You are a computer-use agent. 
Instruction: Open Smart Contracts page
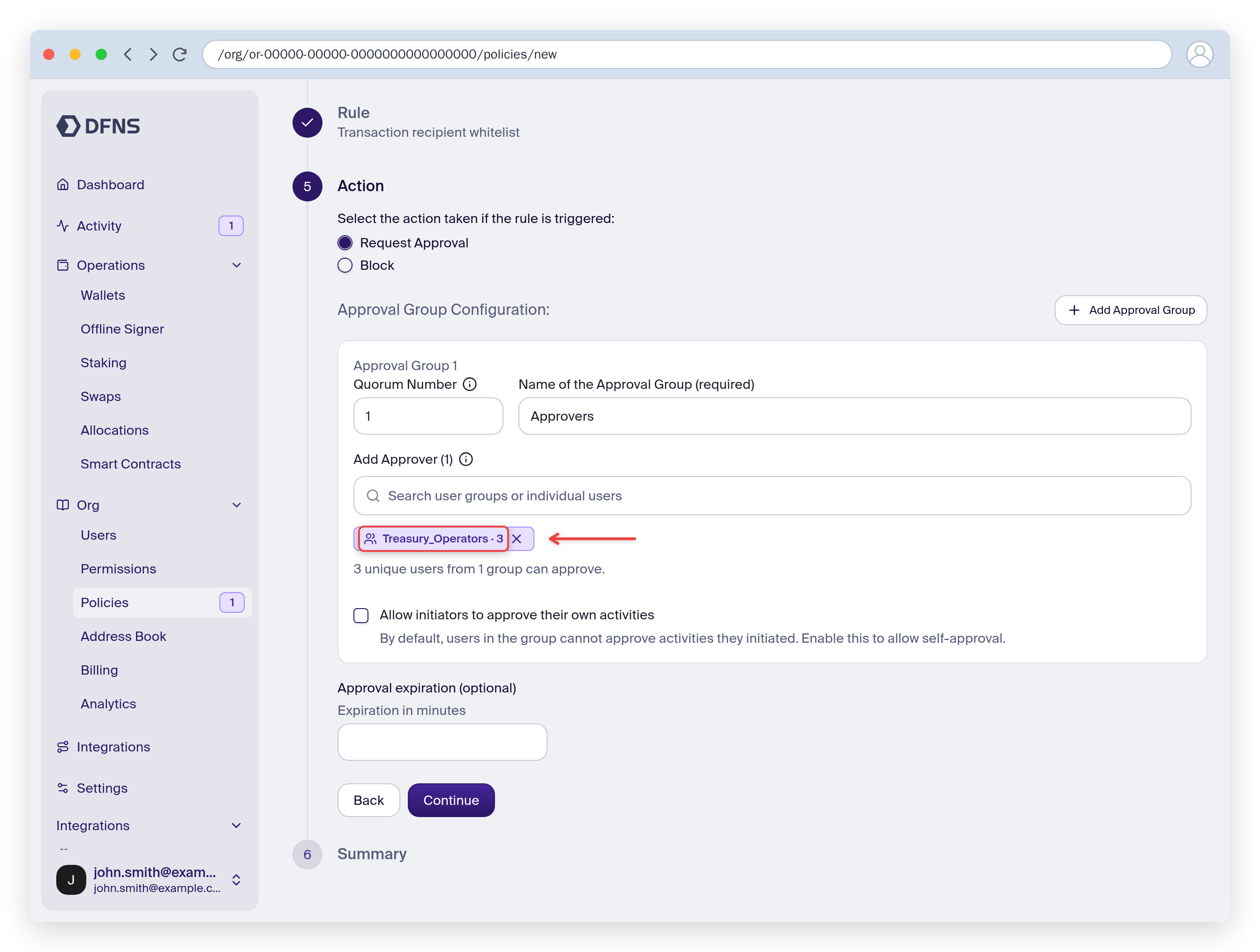130,464
